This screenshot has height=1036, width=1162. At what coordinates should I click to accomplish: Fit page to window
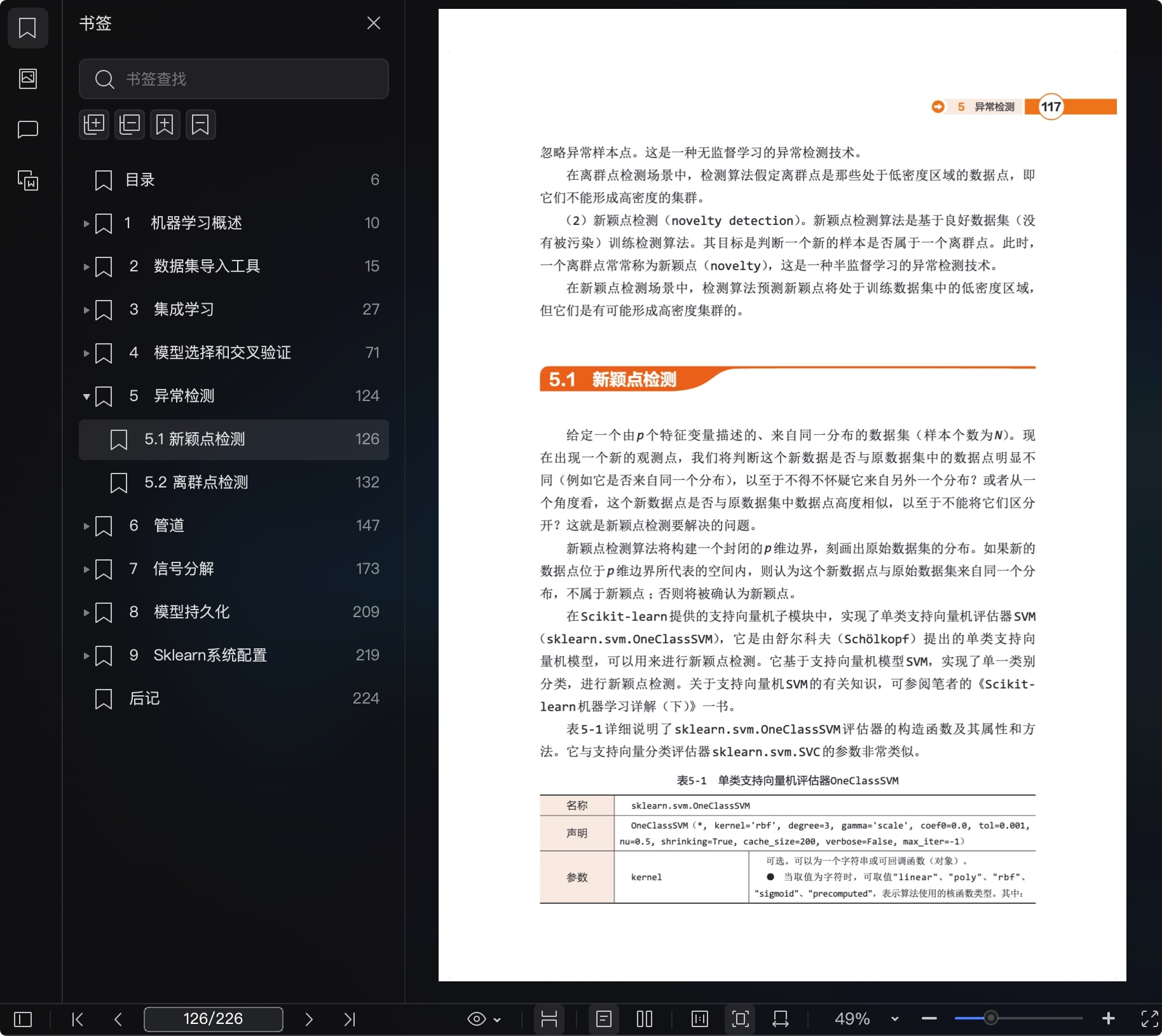pyautogui.click(x=741, y=1019)
